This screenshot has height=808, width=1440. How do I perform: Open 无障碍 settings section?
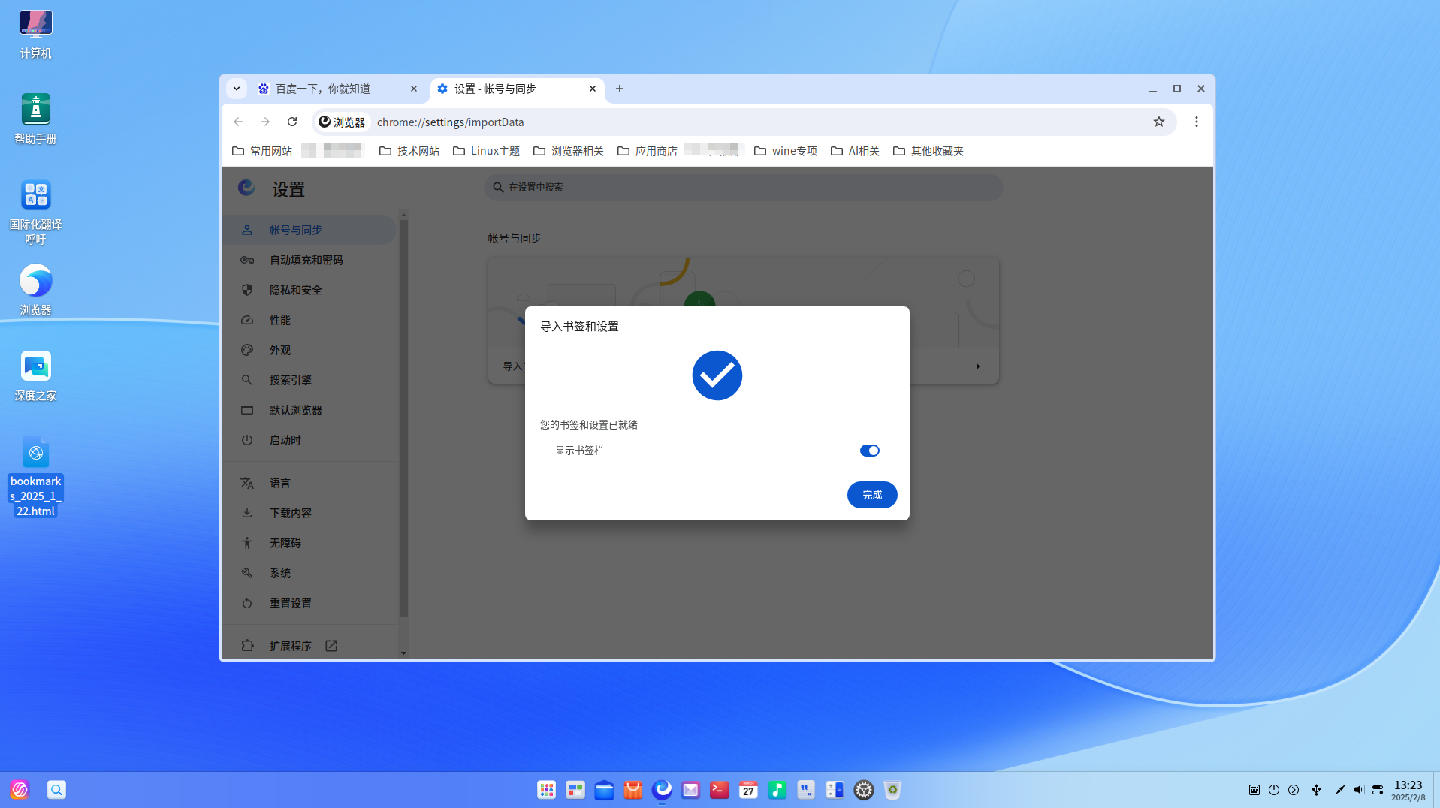[309, 543]
